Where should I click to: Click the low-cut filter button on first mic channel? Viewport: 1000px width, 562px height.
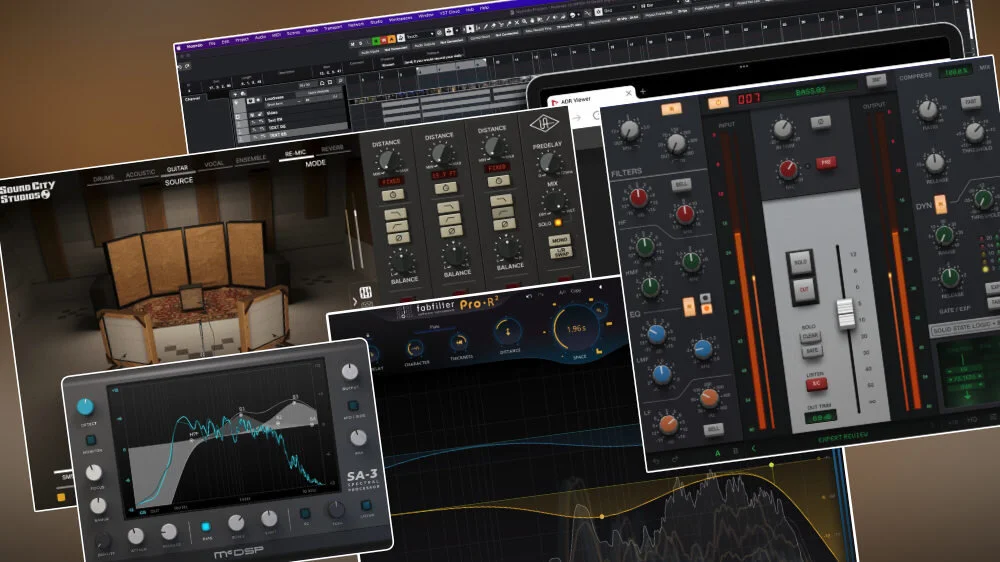(397, 226)
